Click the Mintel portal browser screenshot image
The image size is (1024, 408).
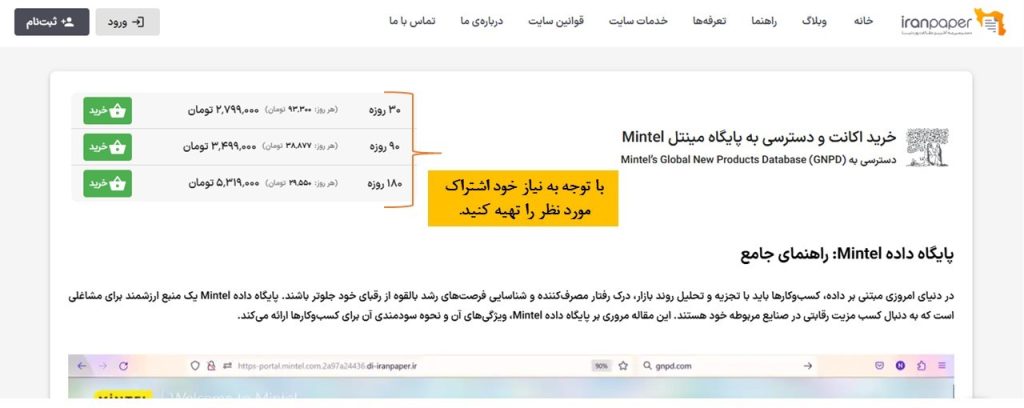pos(511,377)
